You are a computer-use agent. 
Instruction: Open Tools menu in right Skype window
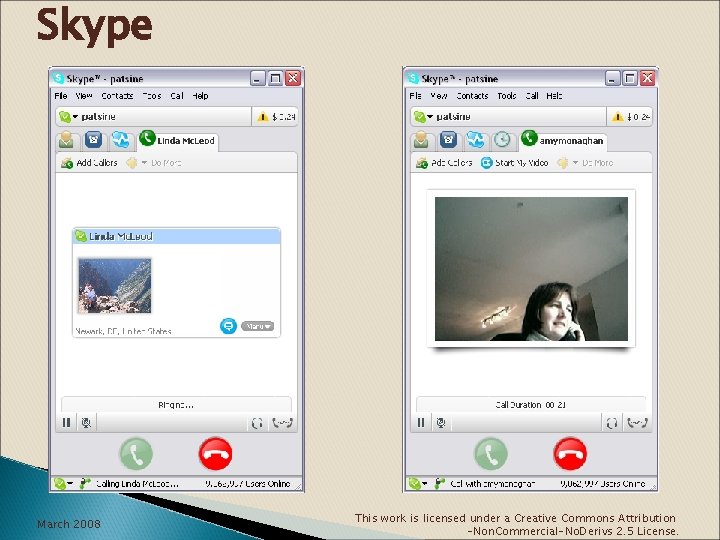506,96
